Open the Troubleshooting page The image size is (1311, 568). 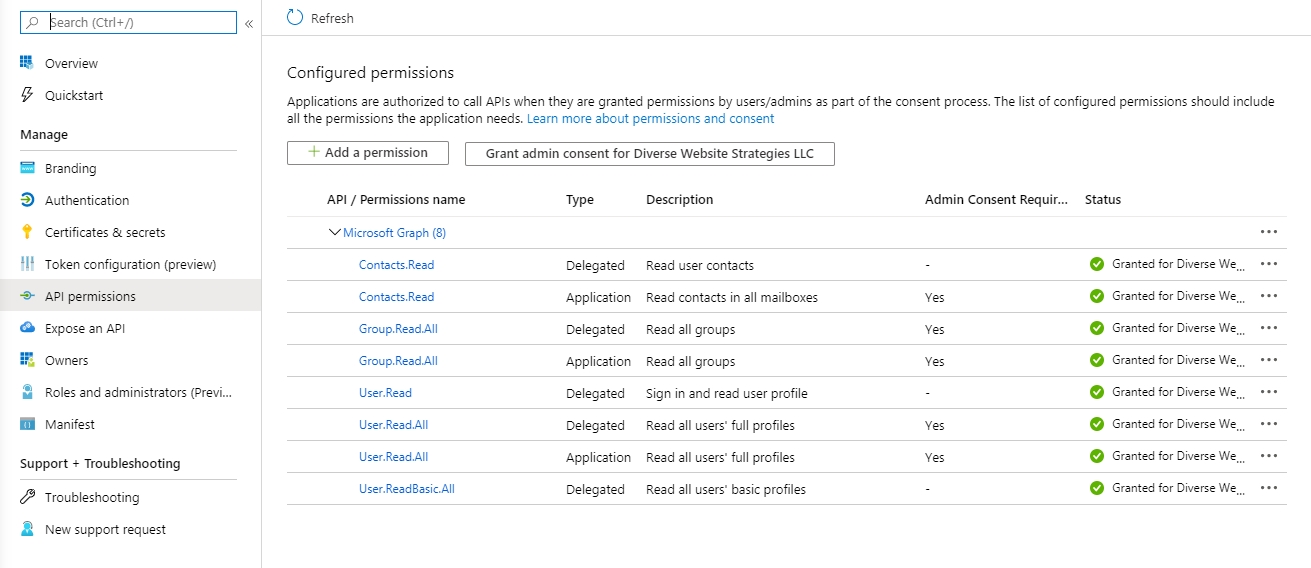tap(92, 497)
